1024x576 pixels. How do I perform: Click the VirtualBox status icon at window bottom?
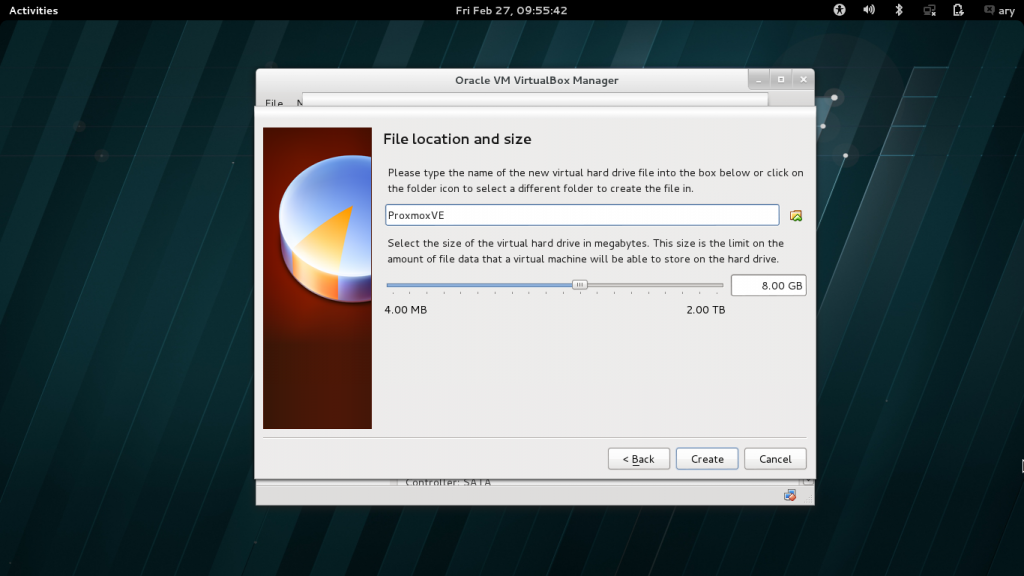point(790,496)
